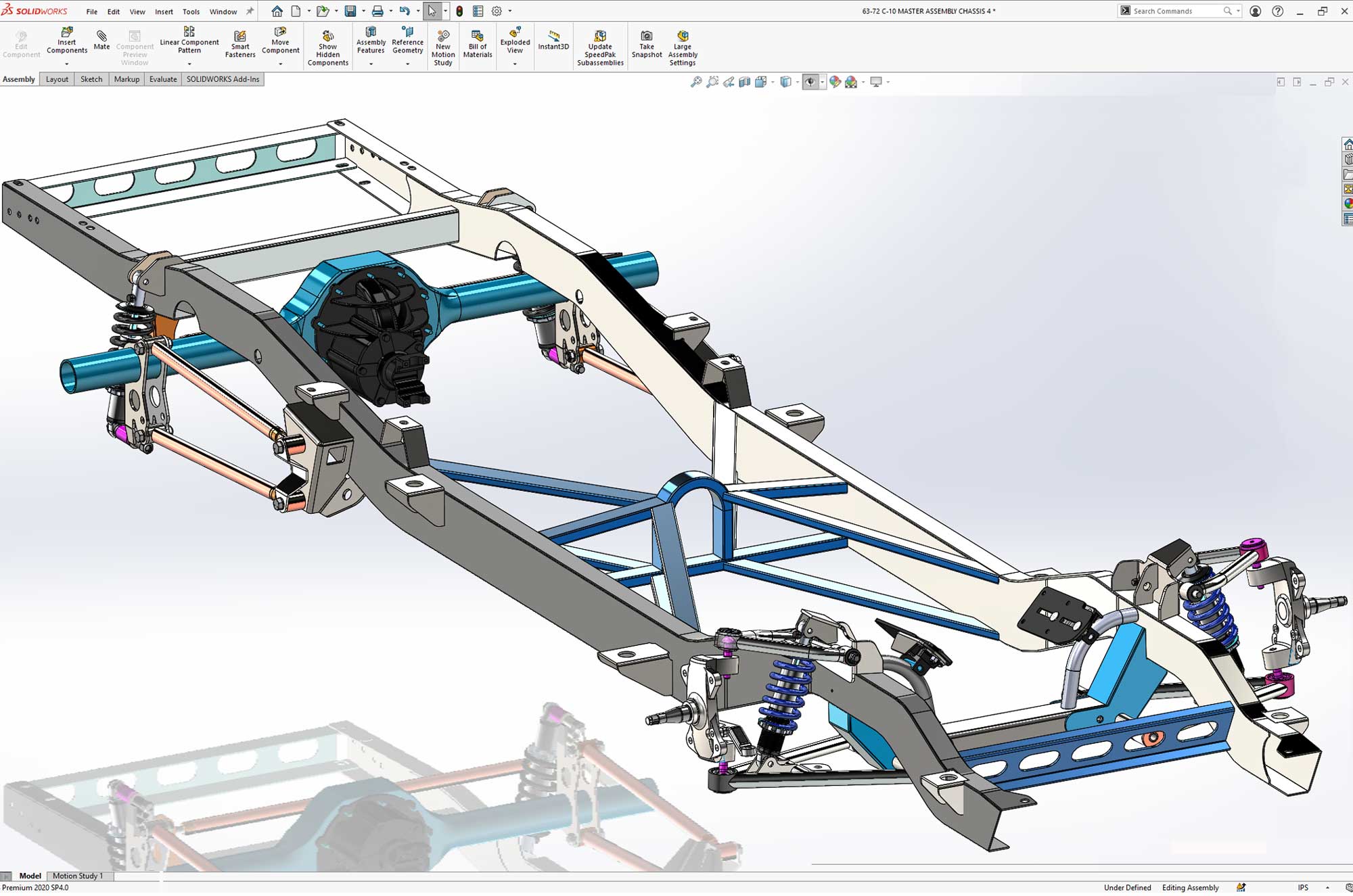Undo the last action
The width and height of the screenshot is (1353, 896).
point(405,11)
